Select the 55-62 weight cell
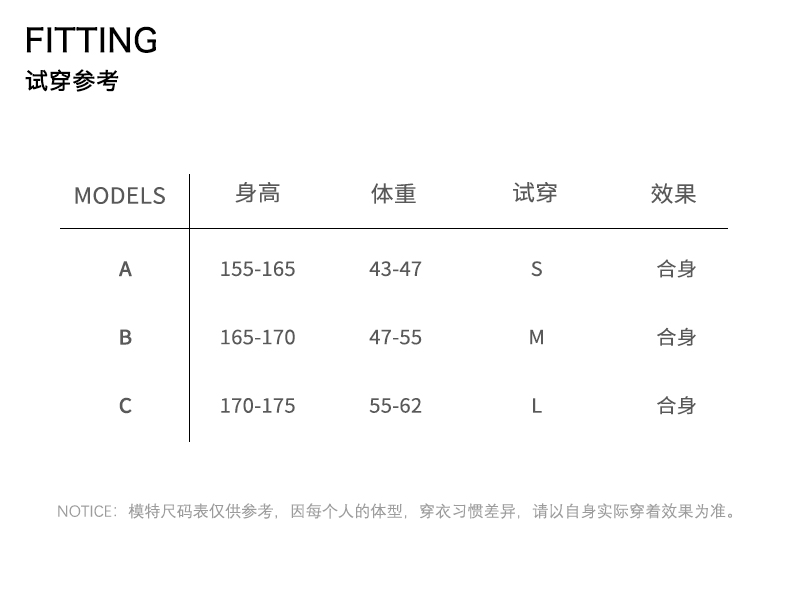The image size is (790, 597). pyautogui.click(x=395, y=405)
